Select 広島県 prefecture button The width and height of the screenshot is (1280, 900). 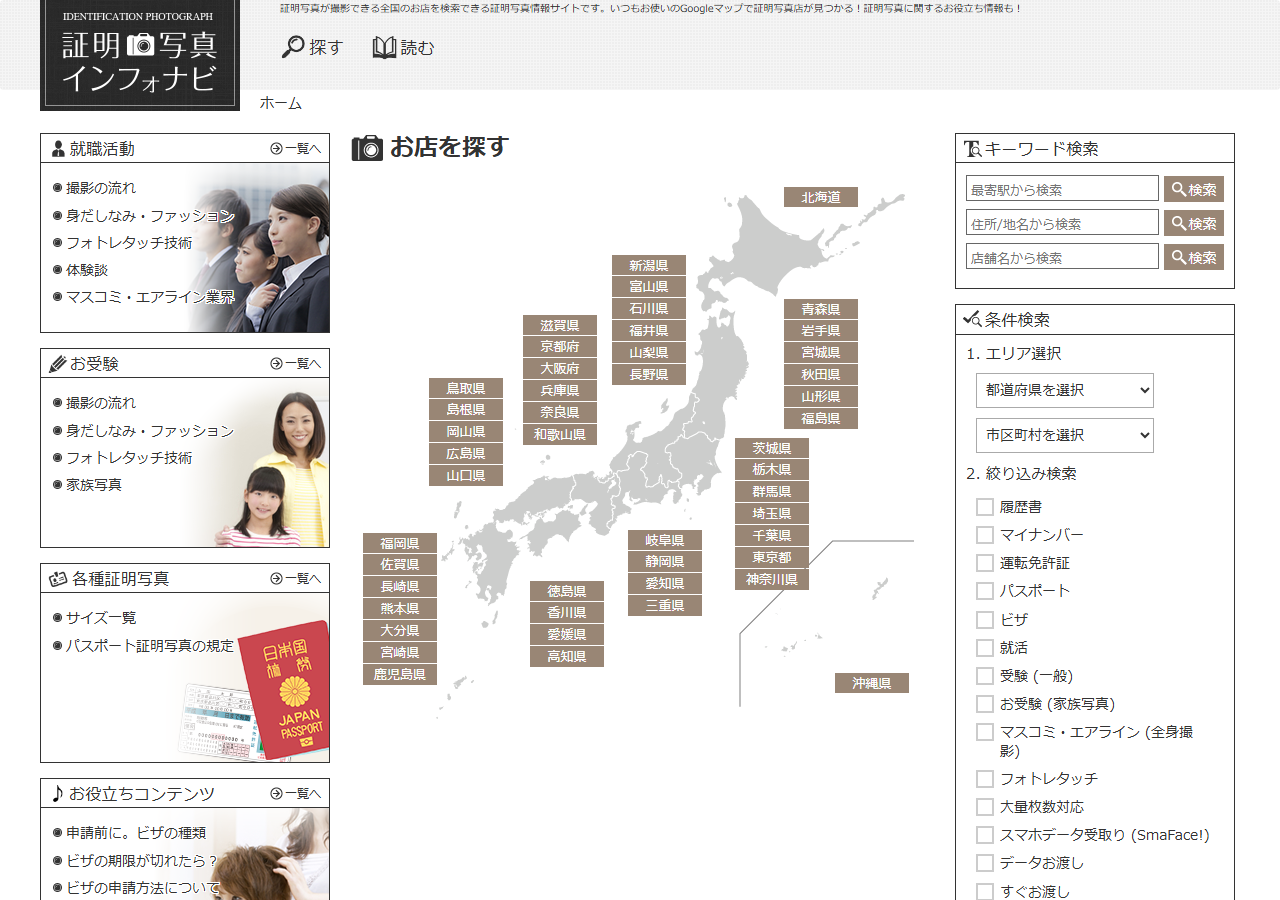pyautogui.click(x=466, y=453)
